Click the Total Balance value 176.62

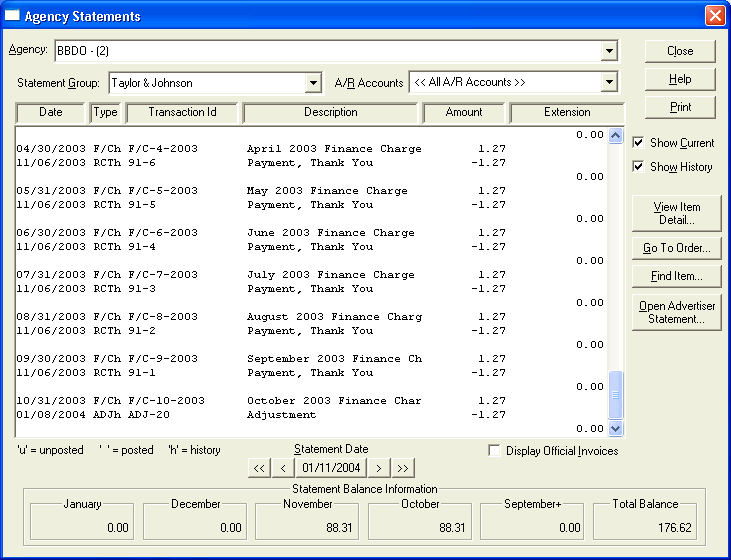[675, 528]
